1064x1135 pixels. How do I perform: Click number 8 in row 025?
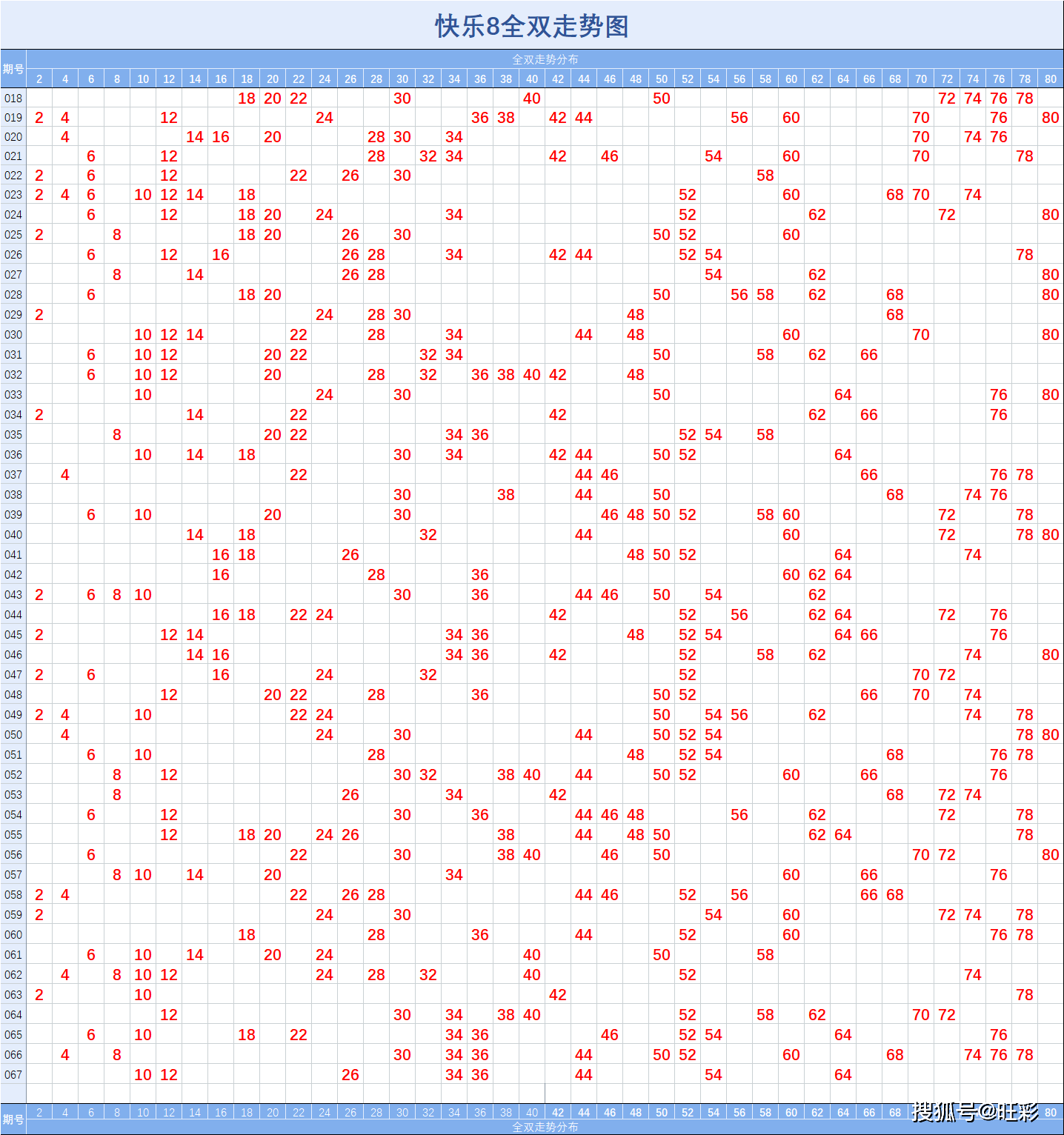(117, 235)
